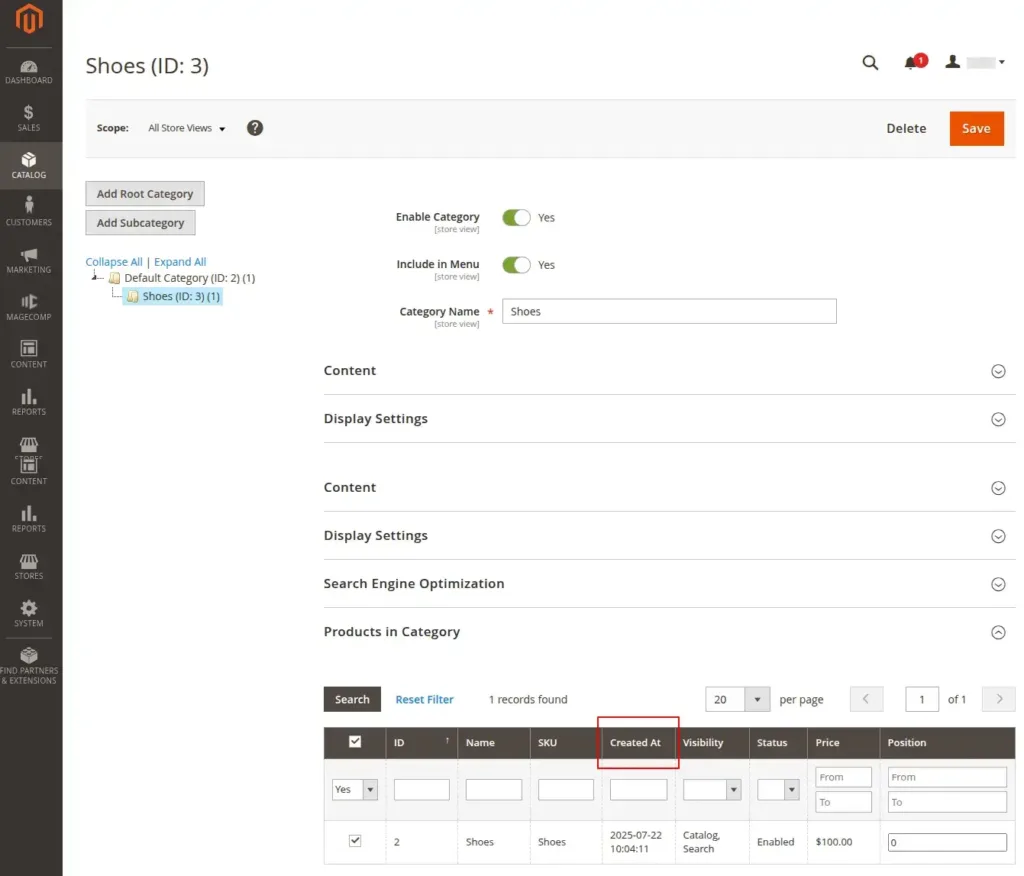Screen dimensions: 1024x876
Task: Open the per page count dropdown
Action: coord(758,699)
